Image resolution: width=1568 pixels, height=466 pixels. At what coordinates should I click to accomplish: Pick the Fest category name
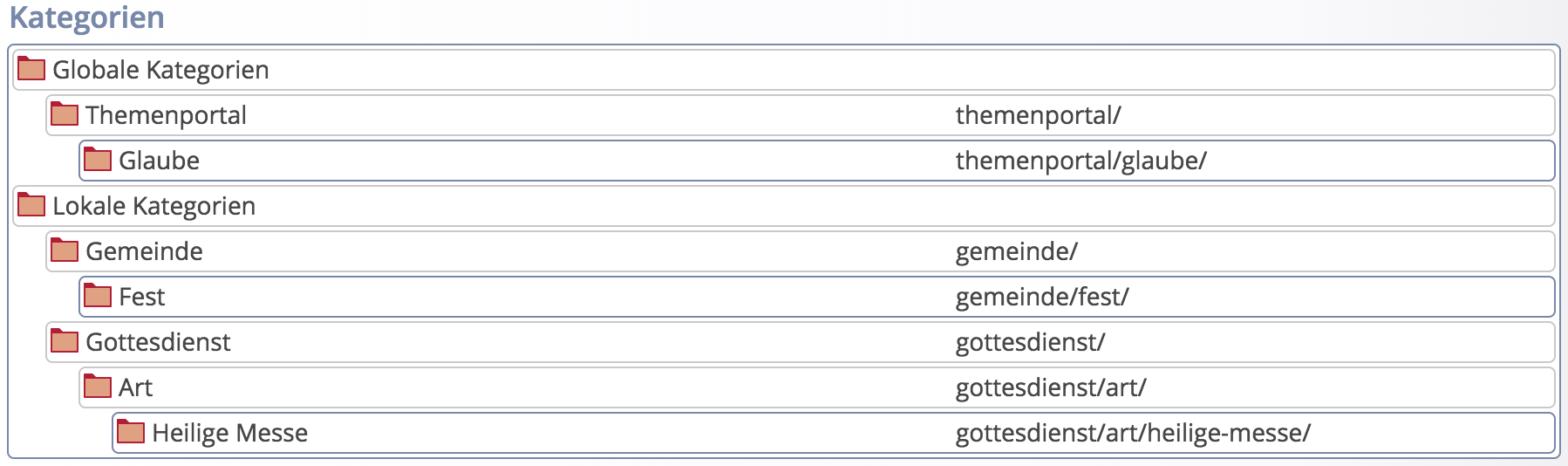click(x=141, y=297)
